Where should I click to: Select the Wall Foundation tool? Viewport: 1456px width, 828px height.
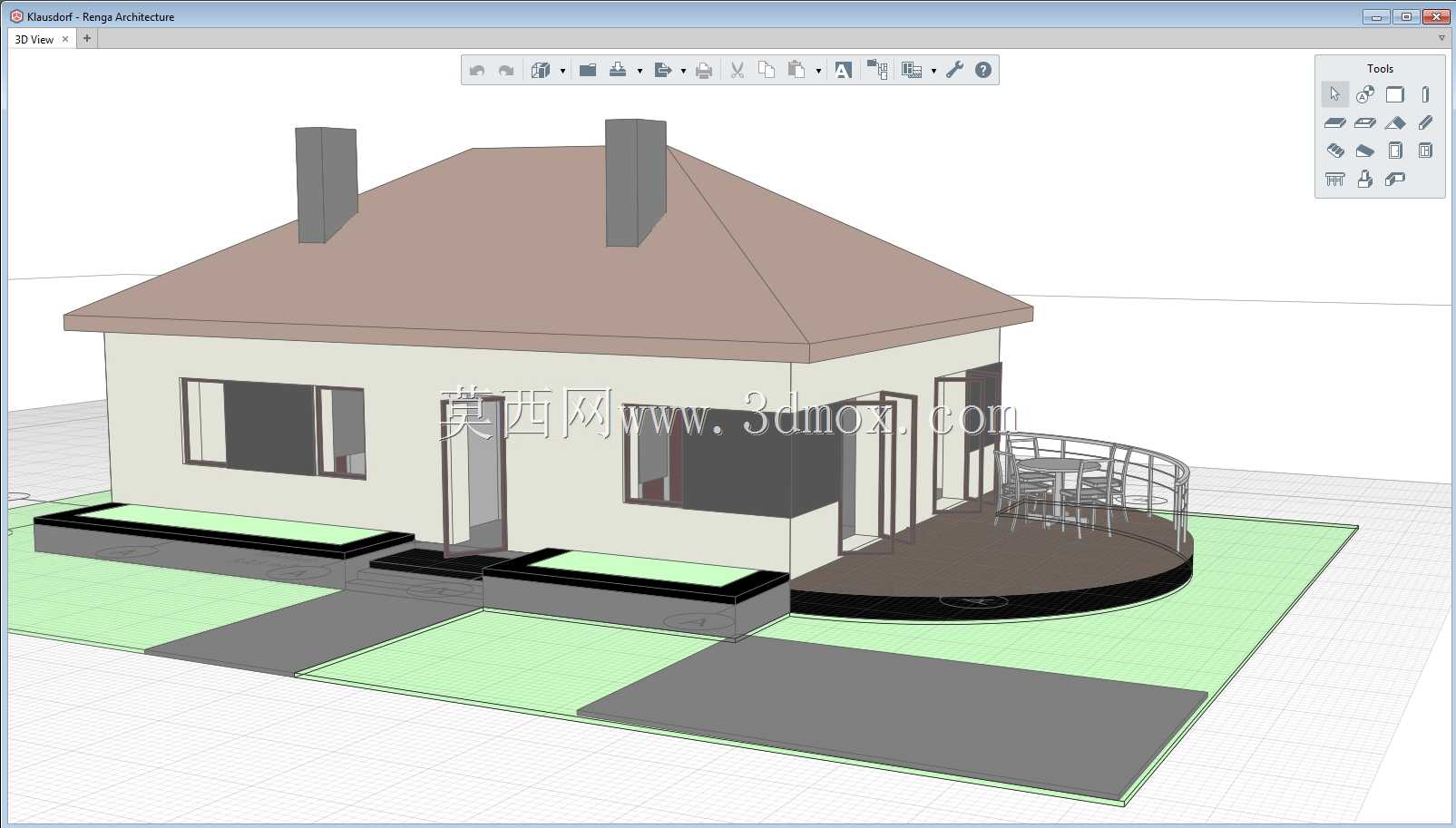click(1395, 179)
